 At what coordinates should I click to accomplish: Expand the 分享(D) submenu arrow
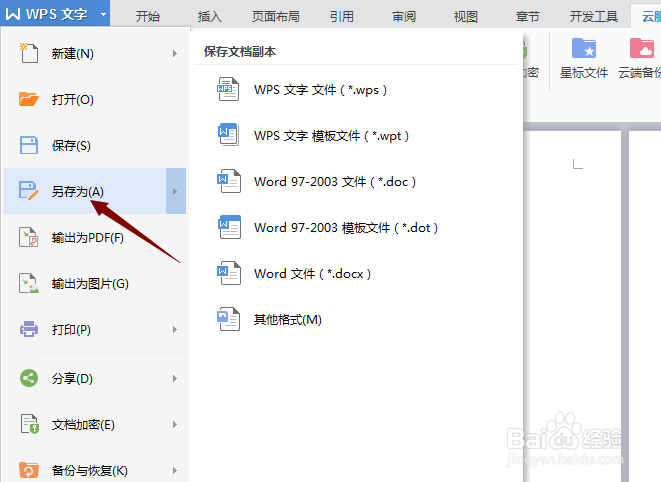pos(175,378)
